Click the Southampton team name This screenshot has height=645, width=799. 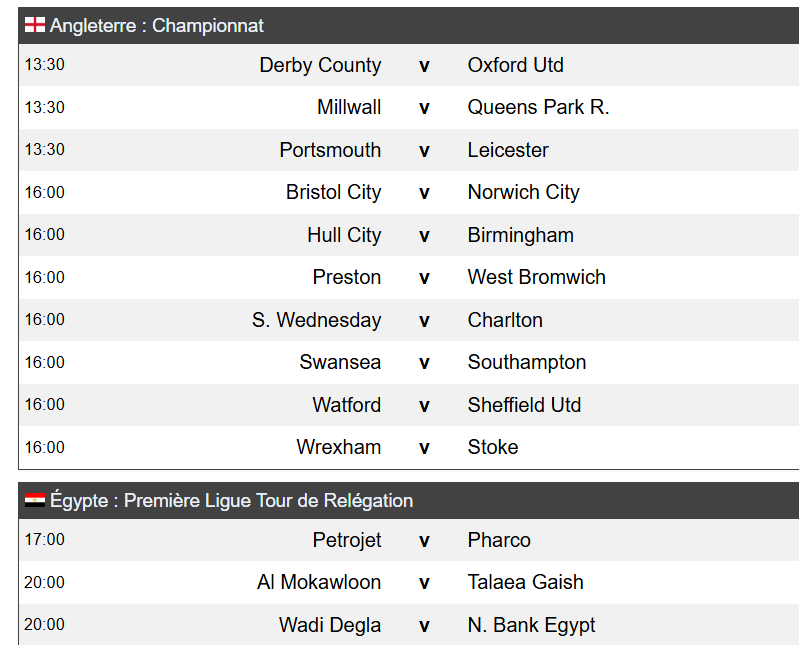coord(527,362)
